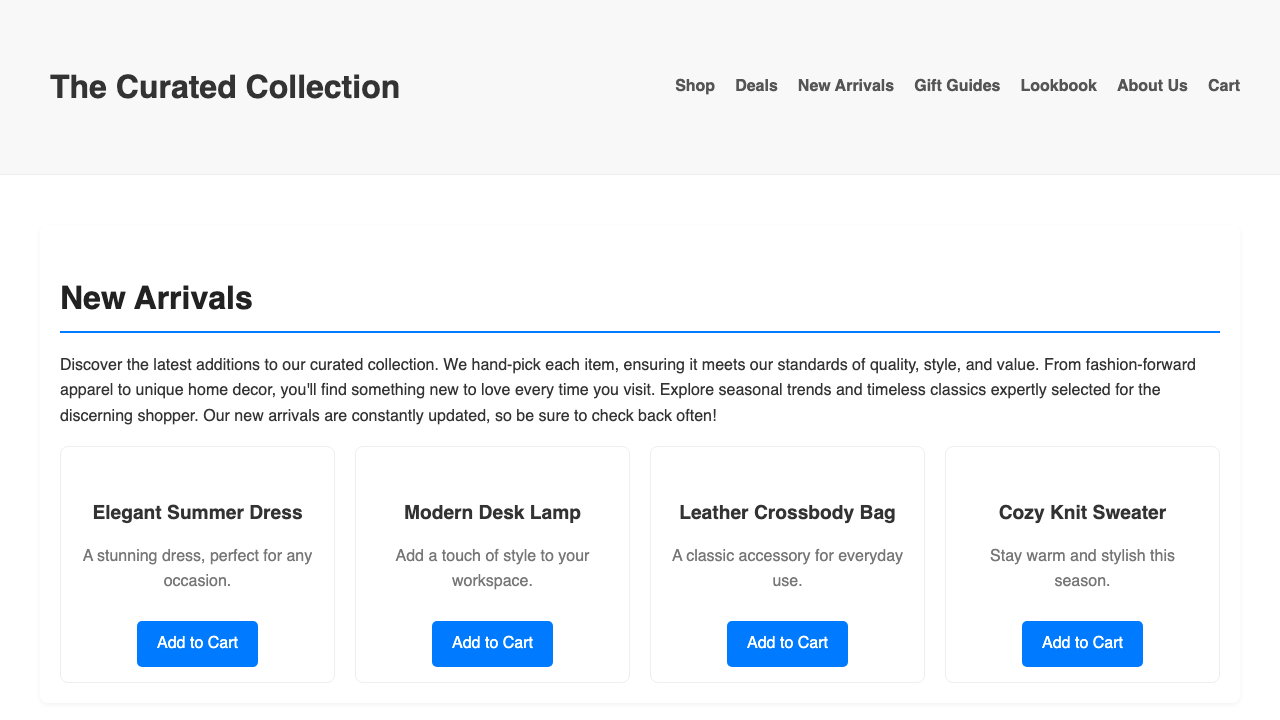This screenshot has width=1280, height=720.
Task: Click The Curated Collection site title
Action: coord(225,87)
